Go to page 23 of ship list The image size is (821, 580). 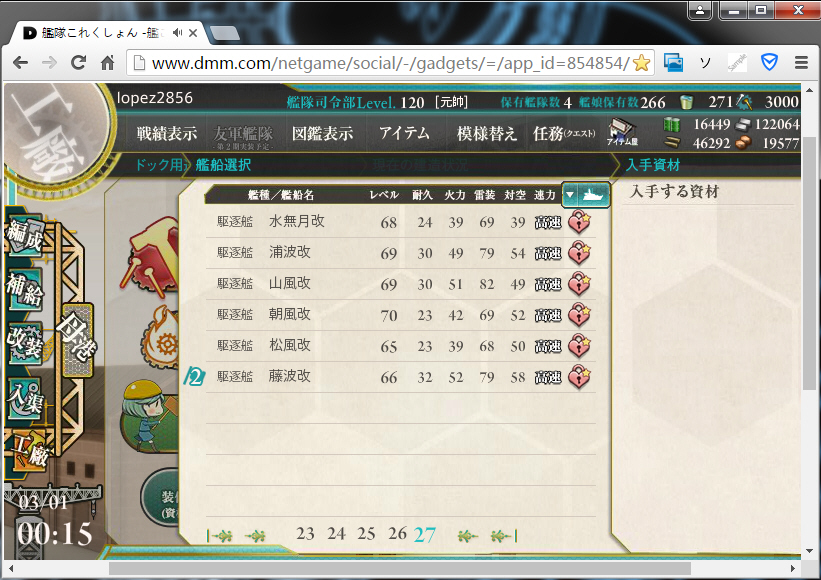[305, 533]
